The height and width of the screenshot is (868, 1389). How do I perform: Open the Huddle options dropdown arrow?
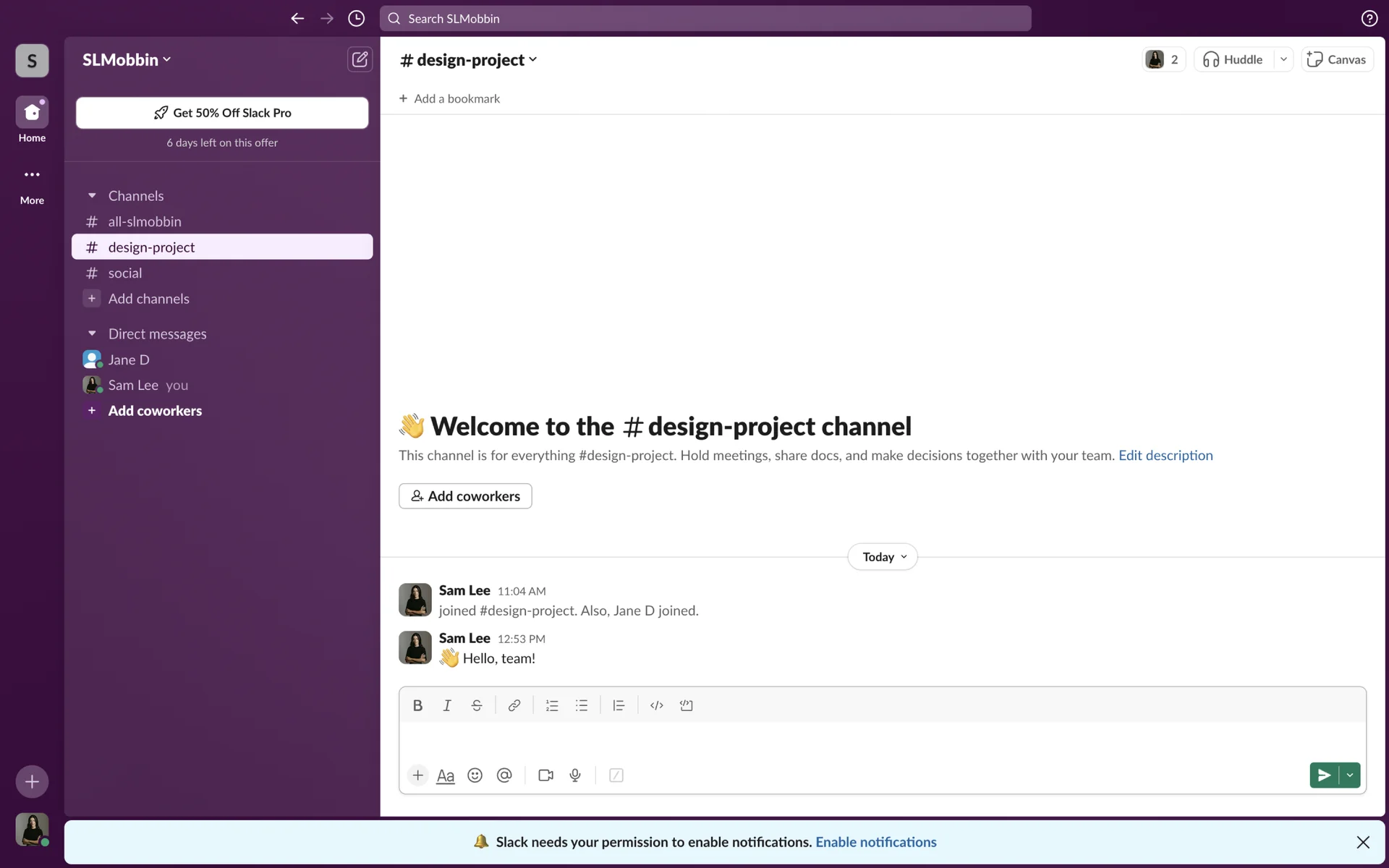[1283, 59]
